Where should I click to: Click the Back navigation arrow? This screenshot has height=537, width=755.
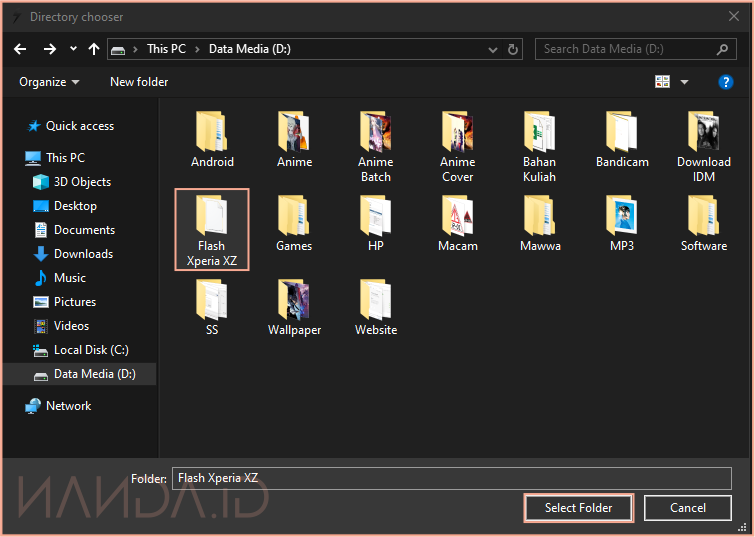pyautogui.click(x=20, y=49)
